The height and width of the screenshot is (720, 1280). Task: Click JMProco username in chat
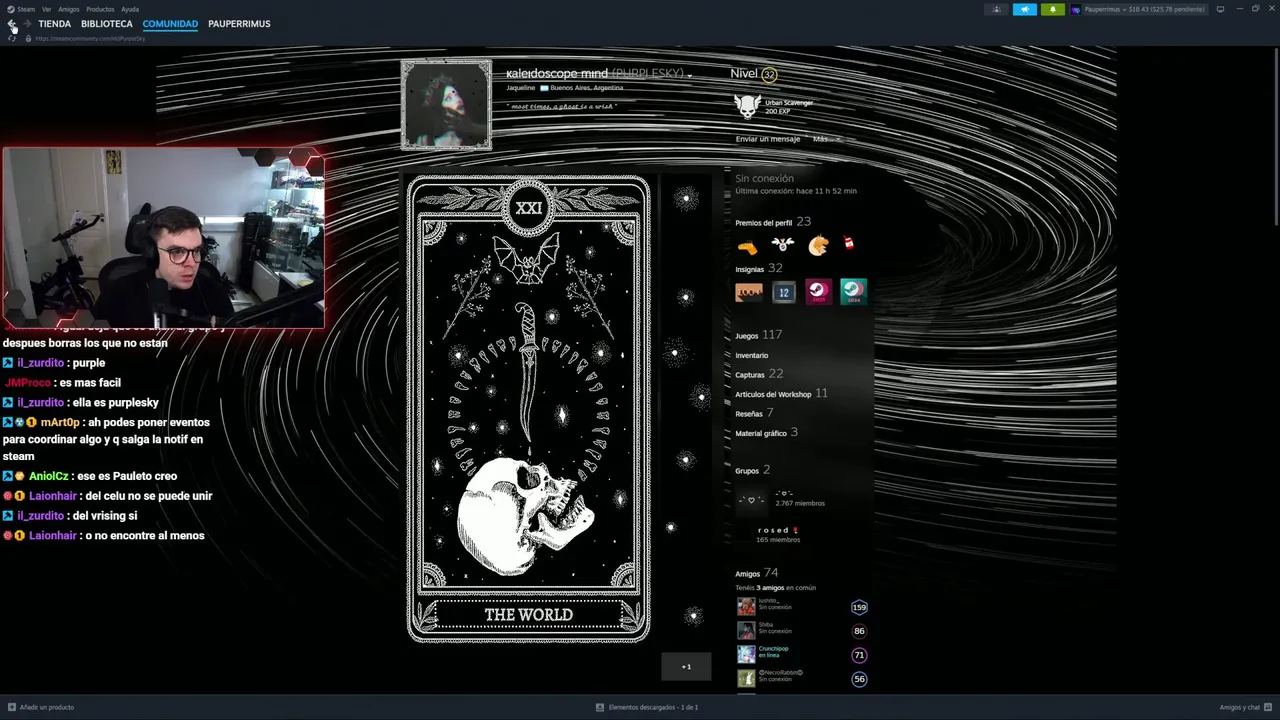point(27,383)
